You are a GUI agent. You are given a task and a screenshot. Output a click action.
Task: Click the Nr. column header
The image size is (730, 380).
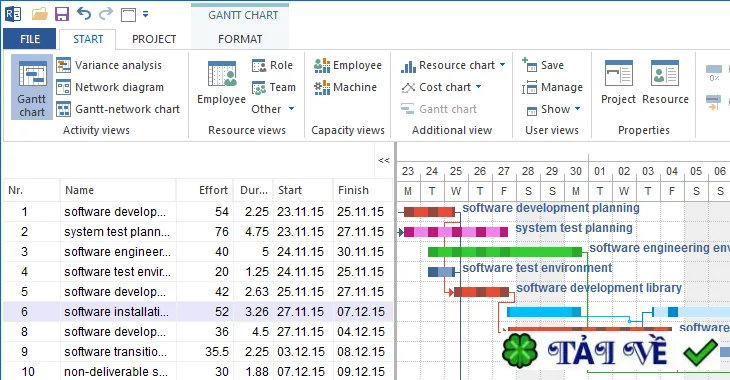[x=32, y=190]
